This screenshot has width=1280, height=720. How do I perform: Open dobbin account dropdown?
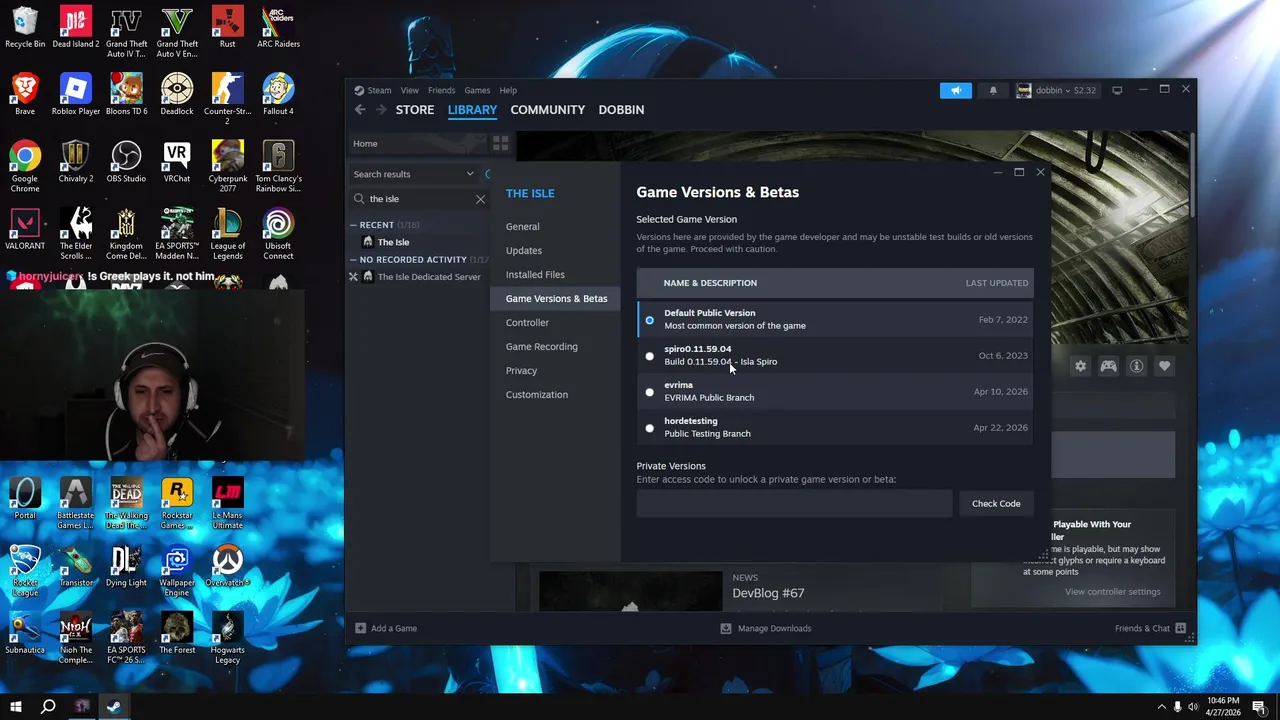(1057, 90)
